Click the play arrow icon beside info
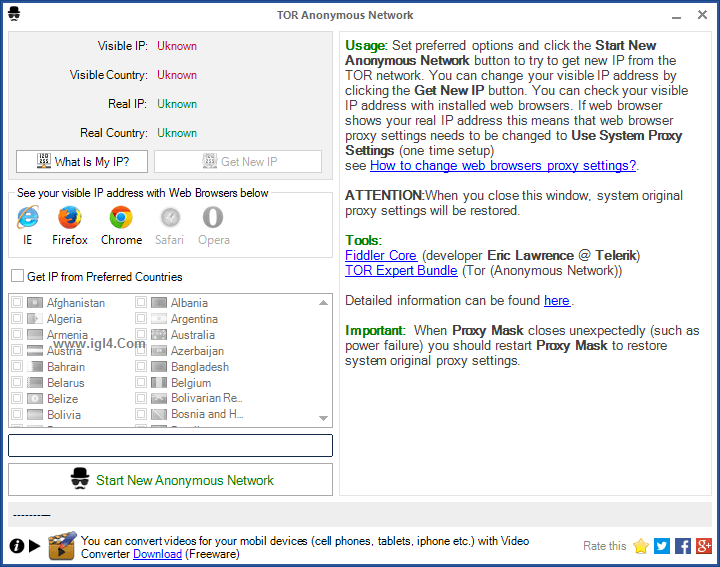 [34, 546]
